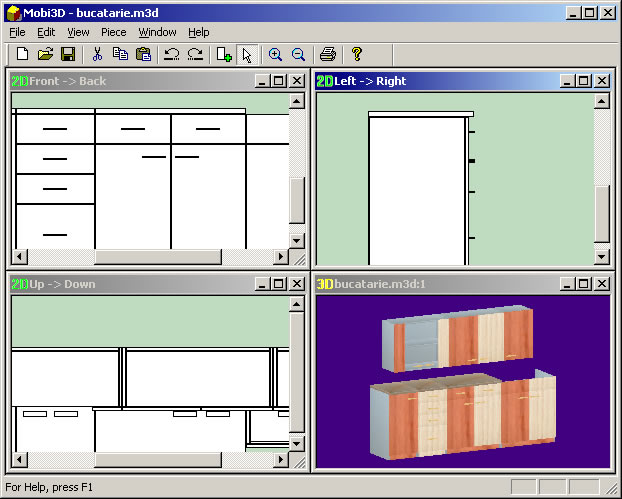622x499 pixels.
Task: Select the side-profile cabinet in Left -> Right view
Action: [x=419, y=188]
